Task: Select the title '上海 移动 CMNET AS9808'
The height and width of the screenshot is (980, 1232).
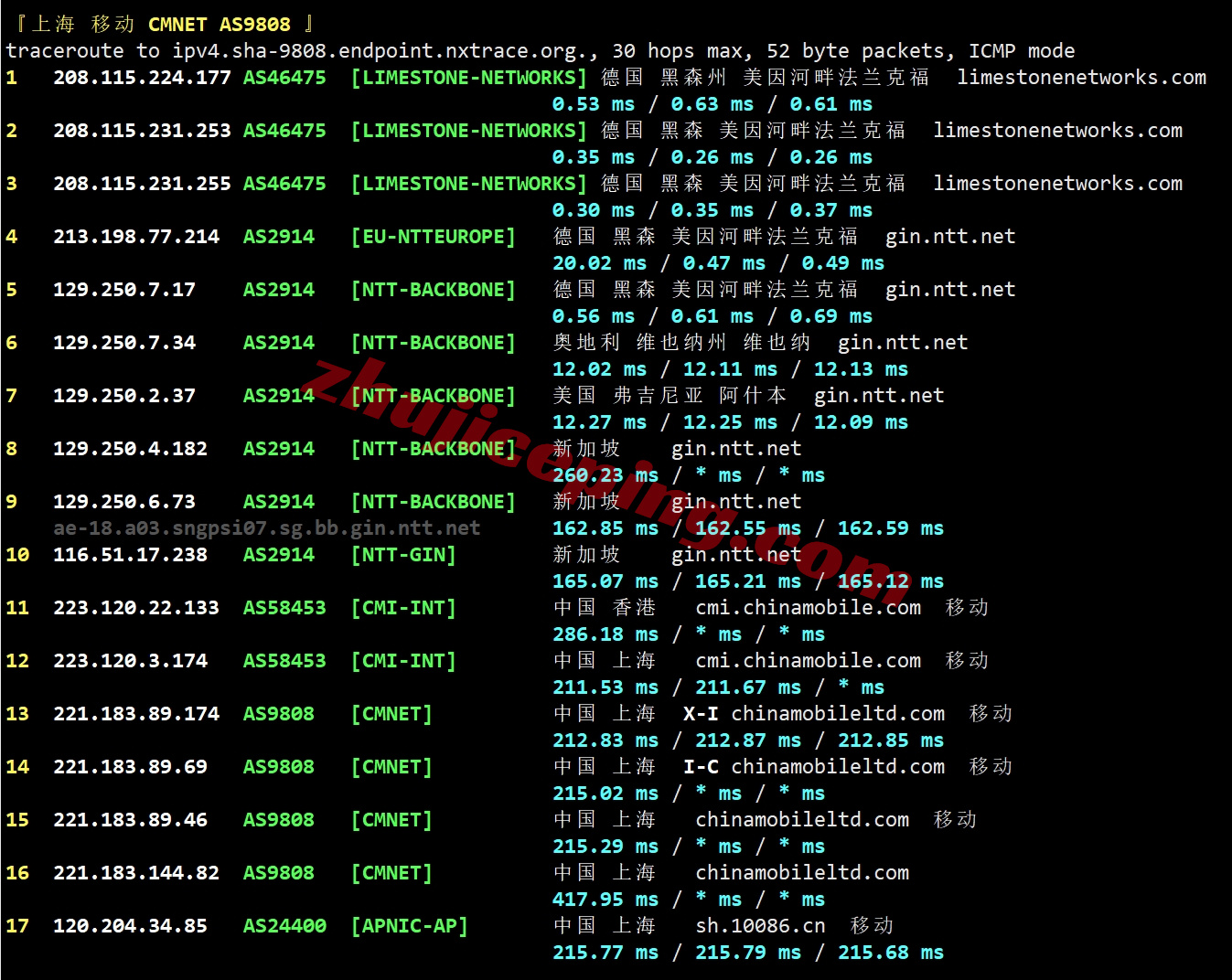Action: click(x=161, y=25)
